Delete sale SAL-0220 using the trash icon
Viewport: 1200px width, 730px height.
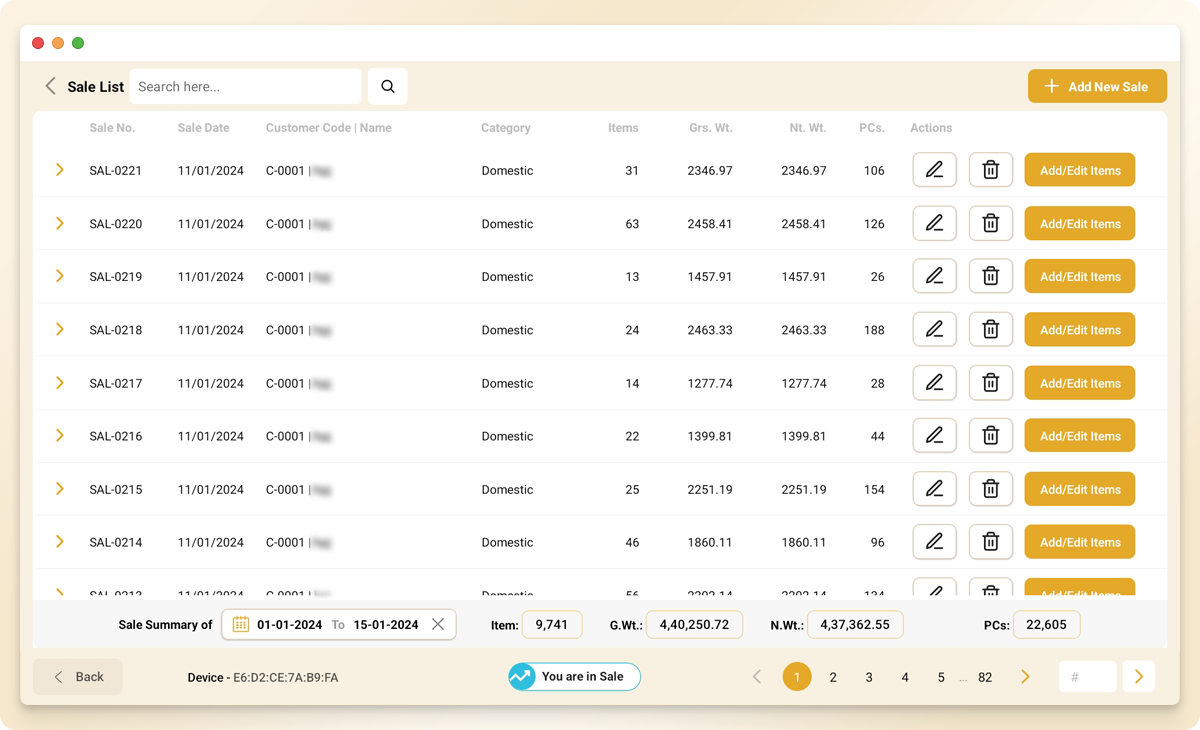point(990,223)
